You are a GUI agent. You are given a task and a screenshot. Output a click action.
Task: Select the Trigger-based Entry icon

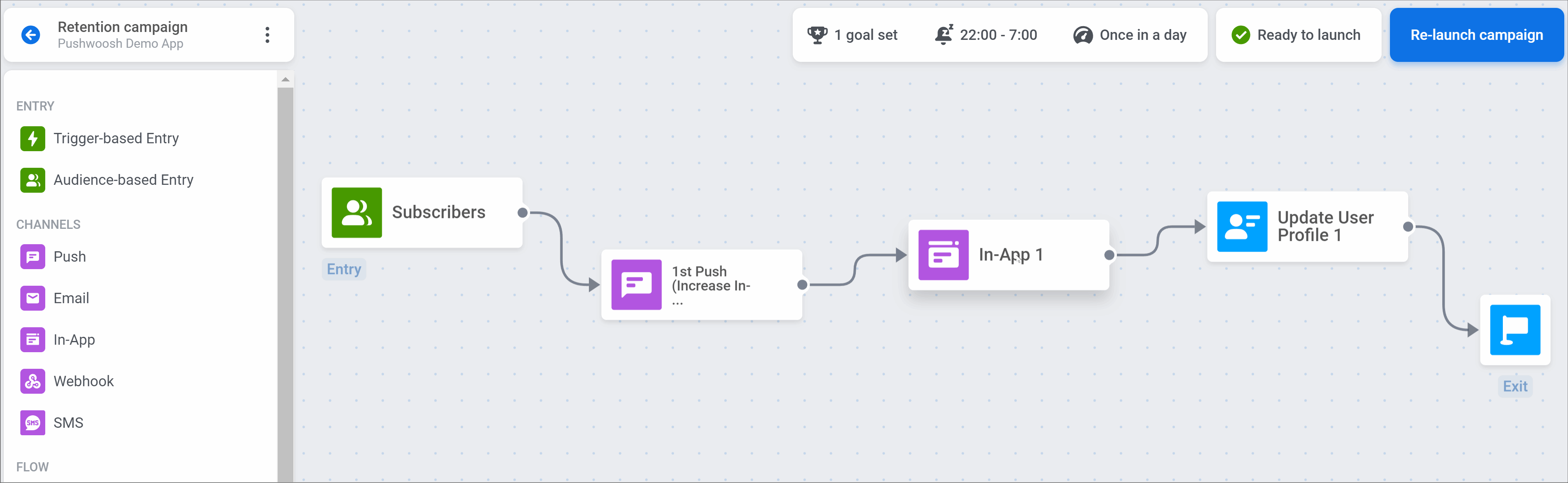(x=33, y=138)
